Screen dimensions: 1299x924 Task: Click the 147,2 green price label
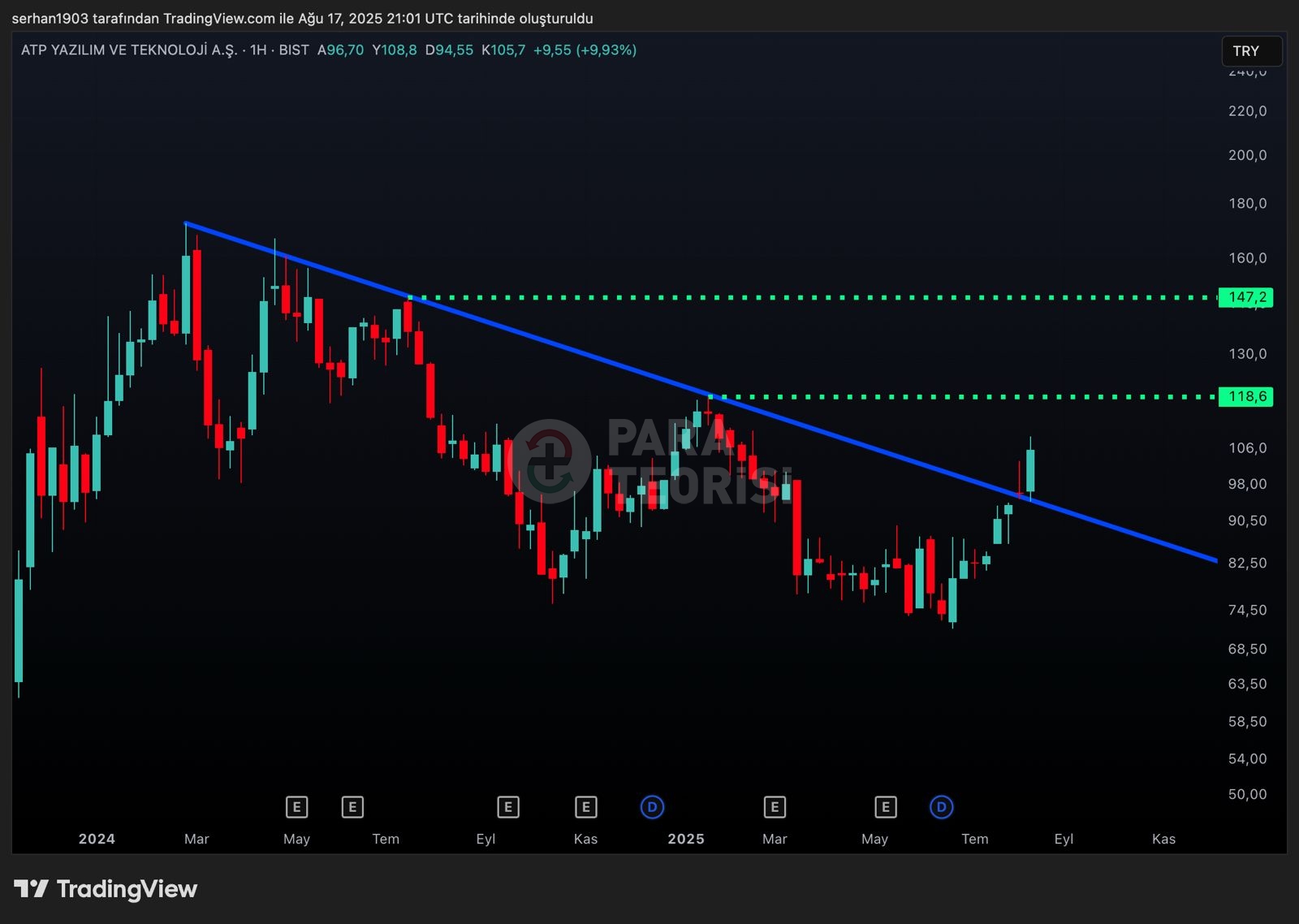pos(1246,297)
